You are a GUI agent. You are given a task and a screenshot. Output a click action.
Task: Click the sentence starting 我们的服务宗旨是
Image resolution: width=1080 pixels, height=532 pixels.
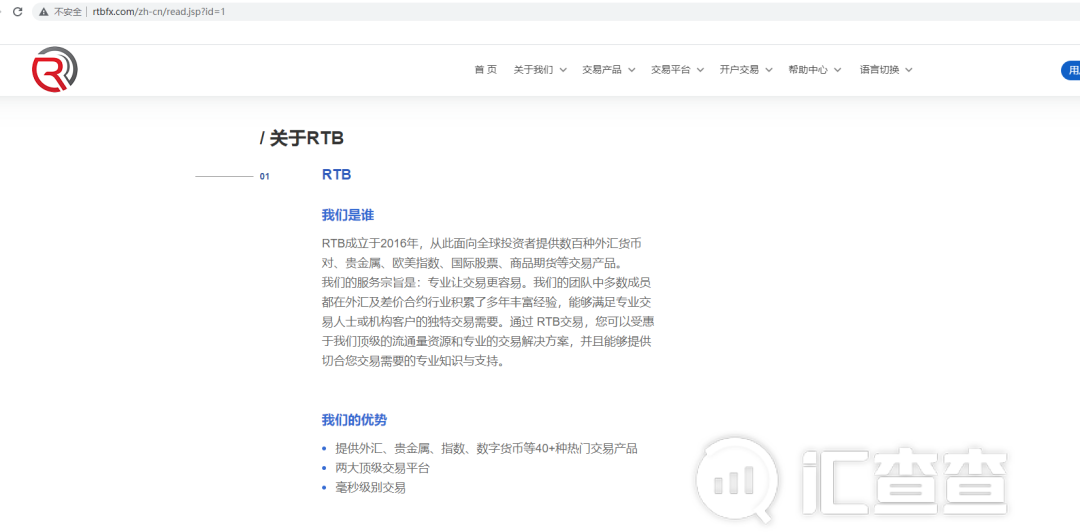click(486, 321)
